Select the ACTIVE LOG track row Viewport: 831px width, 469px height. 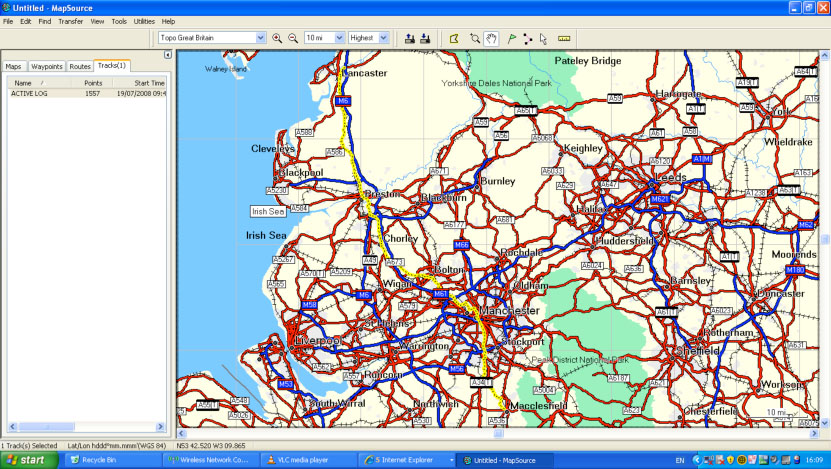pyautogui.click(x=87, y=93)
